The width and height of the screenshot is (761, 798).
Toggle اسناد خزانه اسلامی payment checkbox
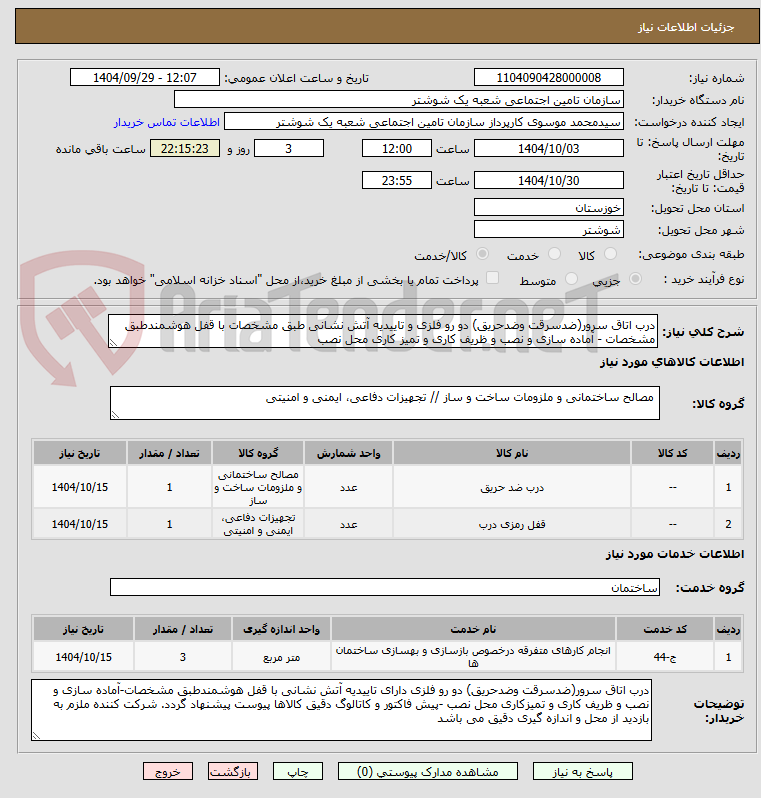[492, 278]
